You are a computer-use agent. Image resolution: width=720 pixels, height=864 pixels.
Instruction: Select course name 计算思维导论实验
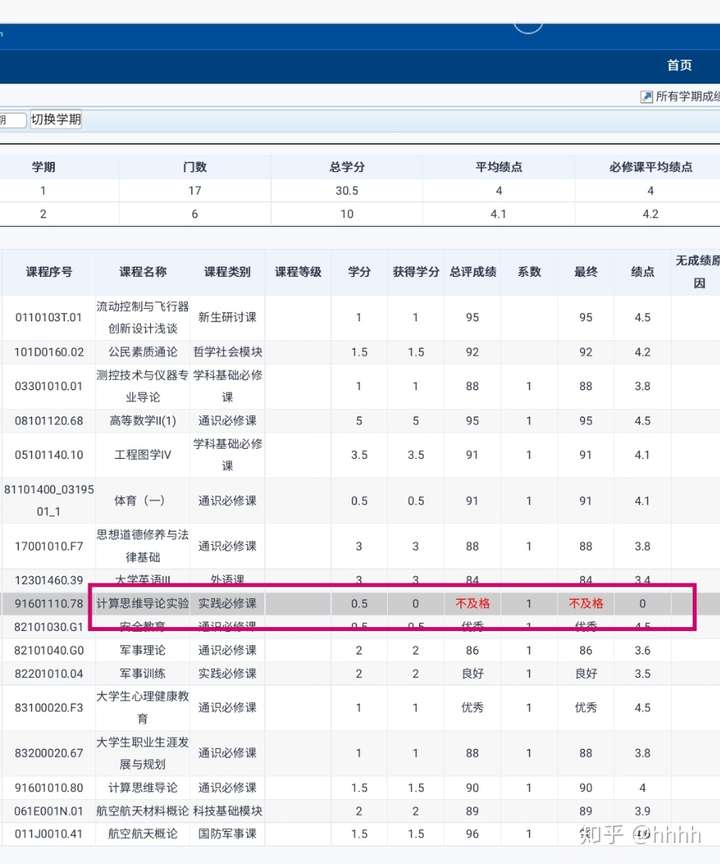click(143, 603)
